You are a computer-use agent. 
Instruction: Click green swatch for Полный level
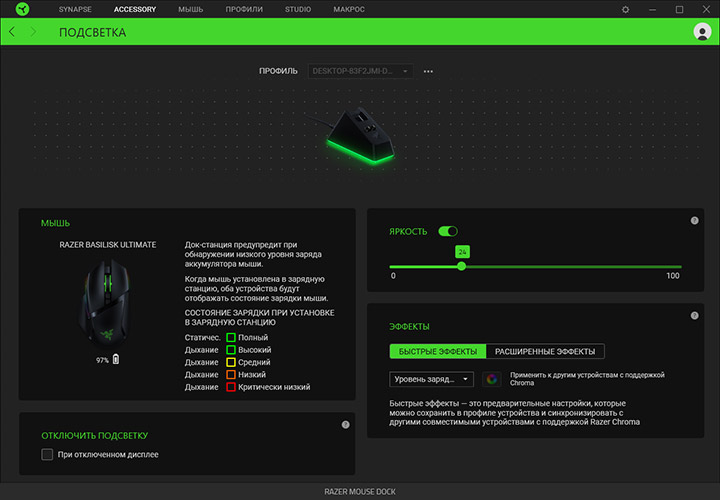coord(231,337)
